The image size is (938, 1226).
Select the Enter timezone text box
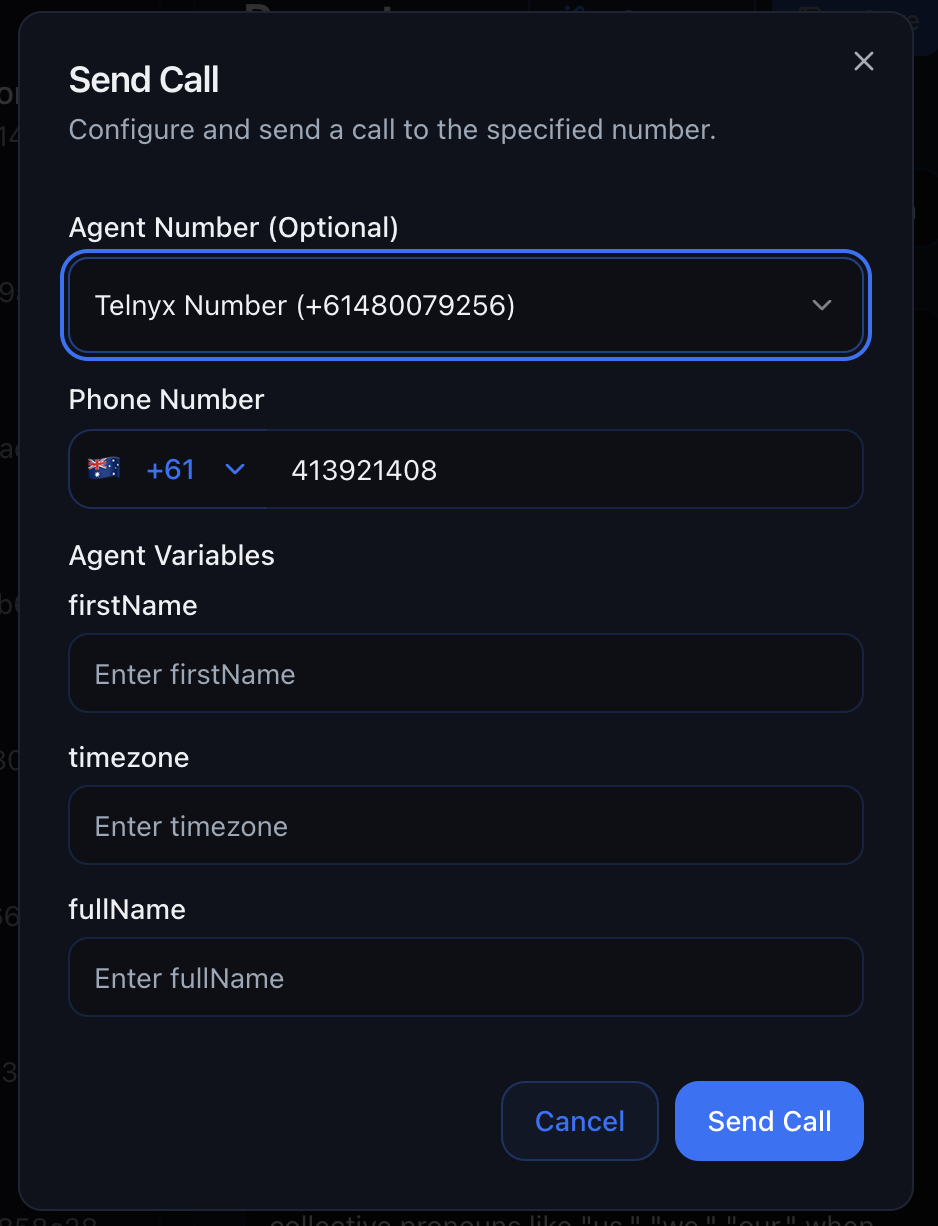tap(465, 825)
